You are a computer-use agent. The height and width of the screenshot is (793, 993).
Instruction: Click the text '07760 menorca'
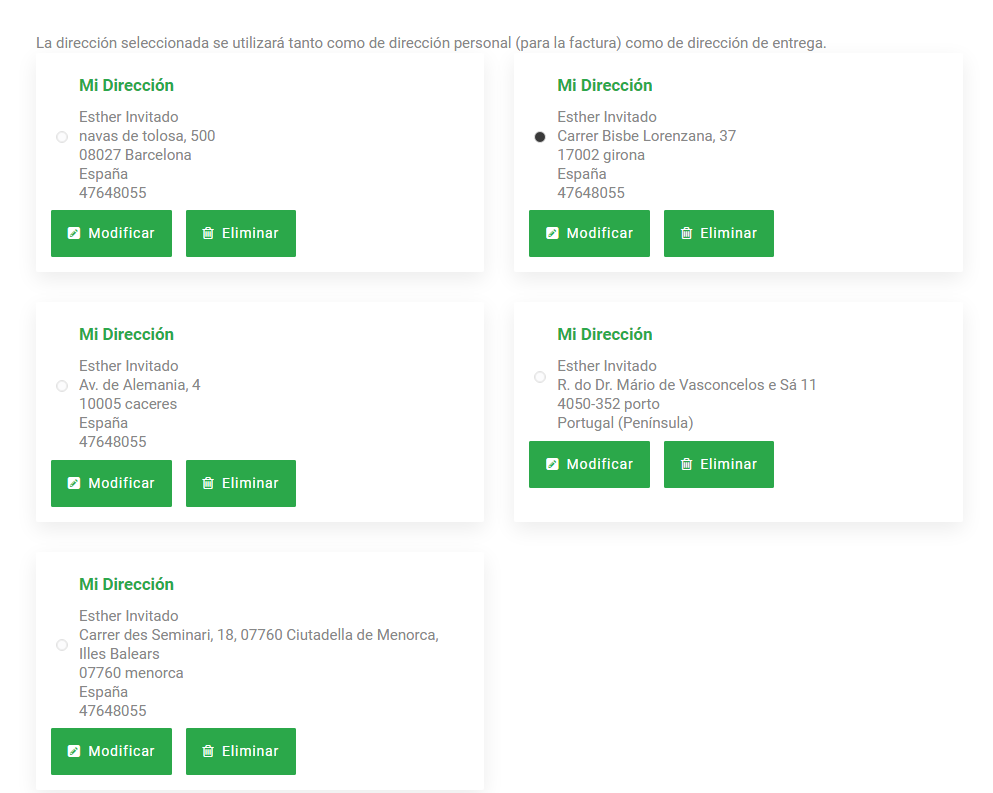click(131, 673)
